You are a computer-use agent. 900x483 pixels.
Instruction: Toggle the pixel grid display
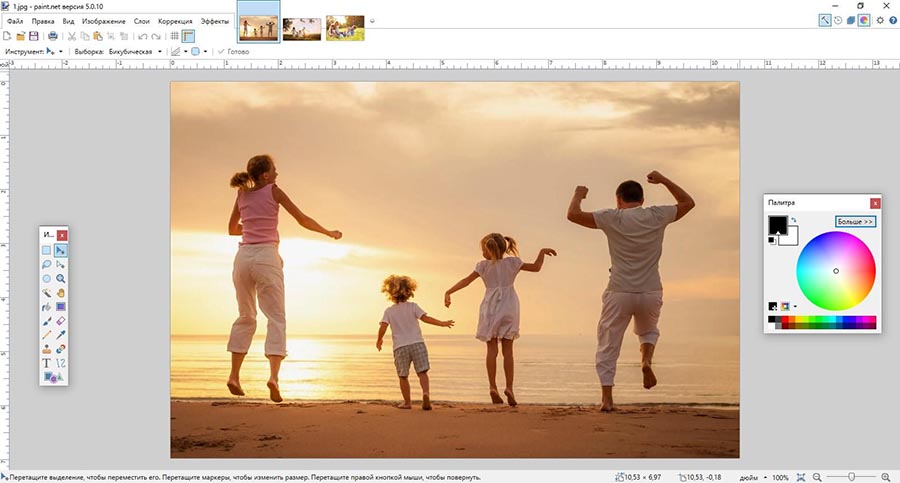coord(175,36)
